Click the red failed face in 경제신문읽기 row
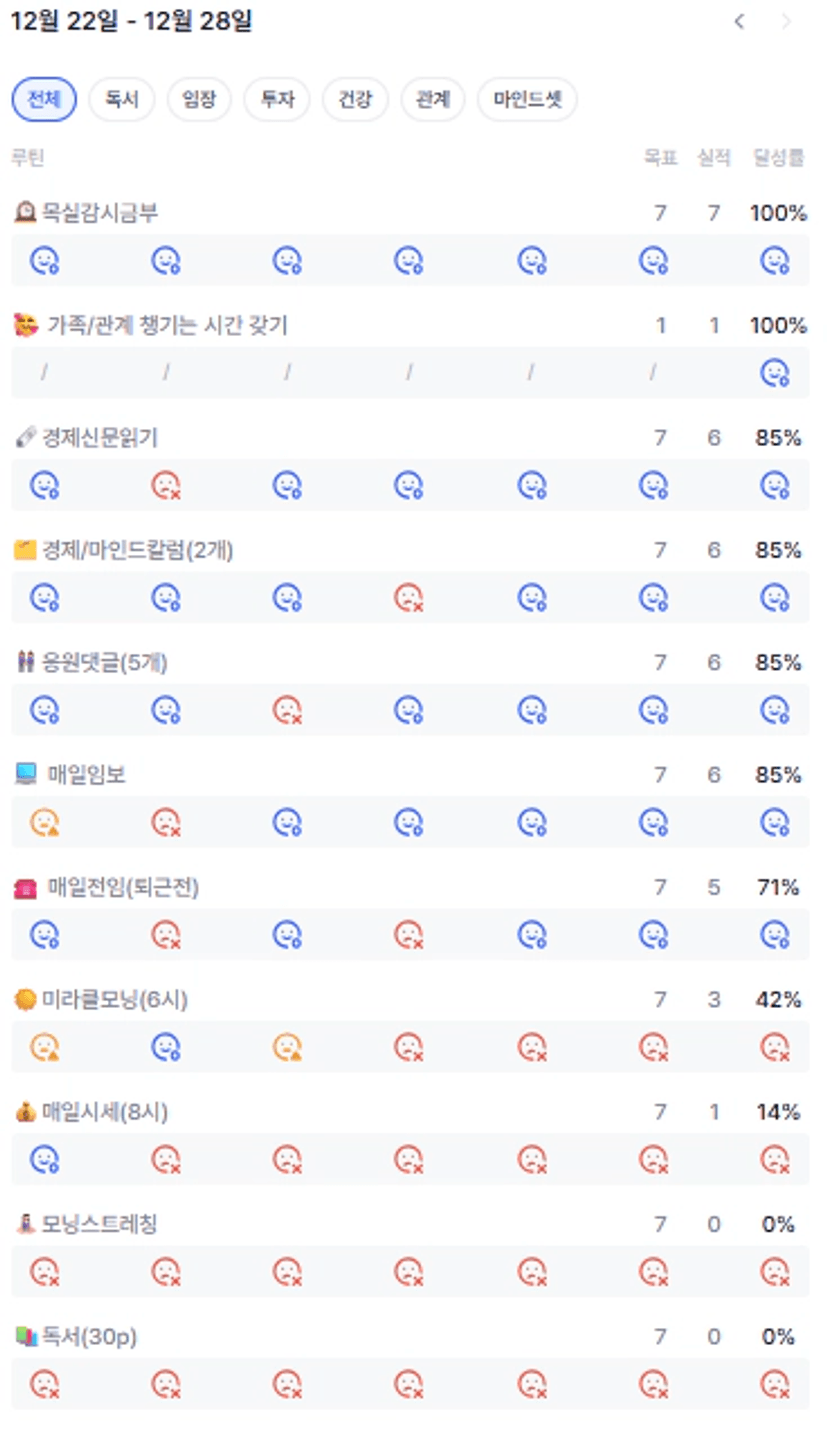Image resolution: width=827 pixels, height=1429 pixels. [x=165, y=486]
